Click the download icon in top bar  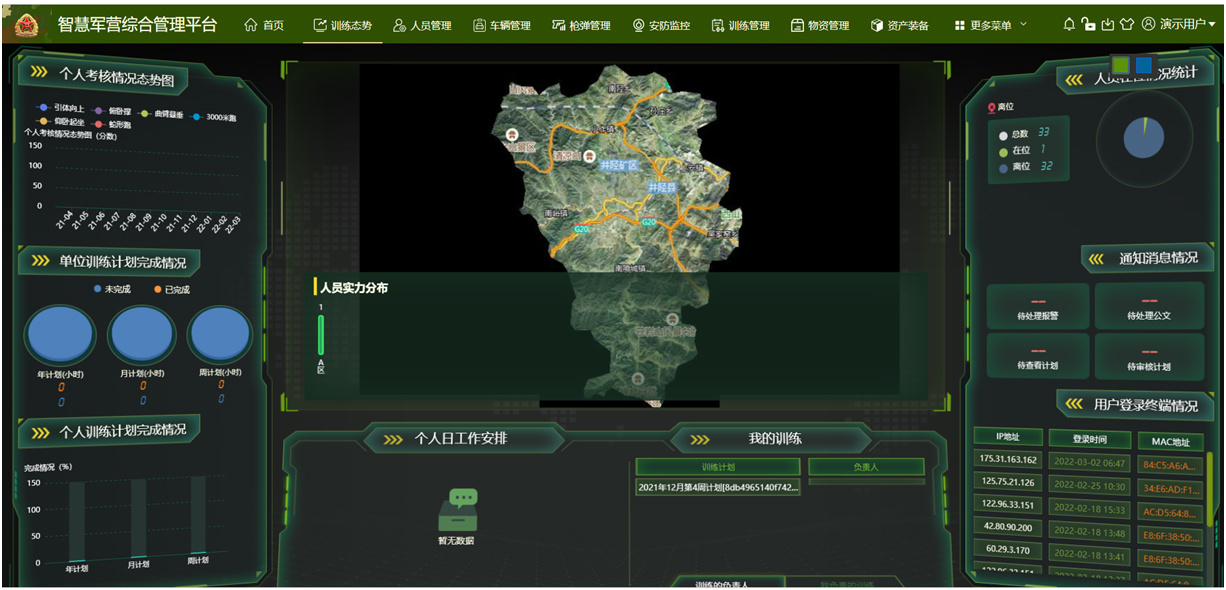(1107, 24)
